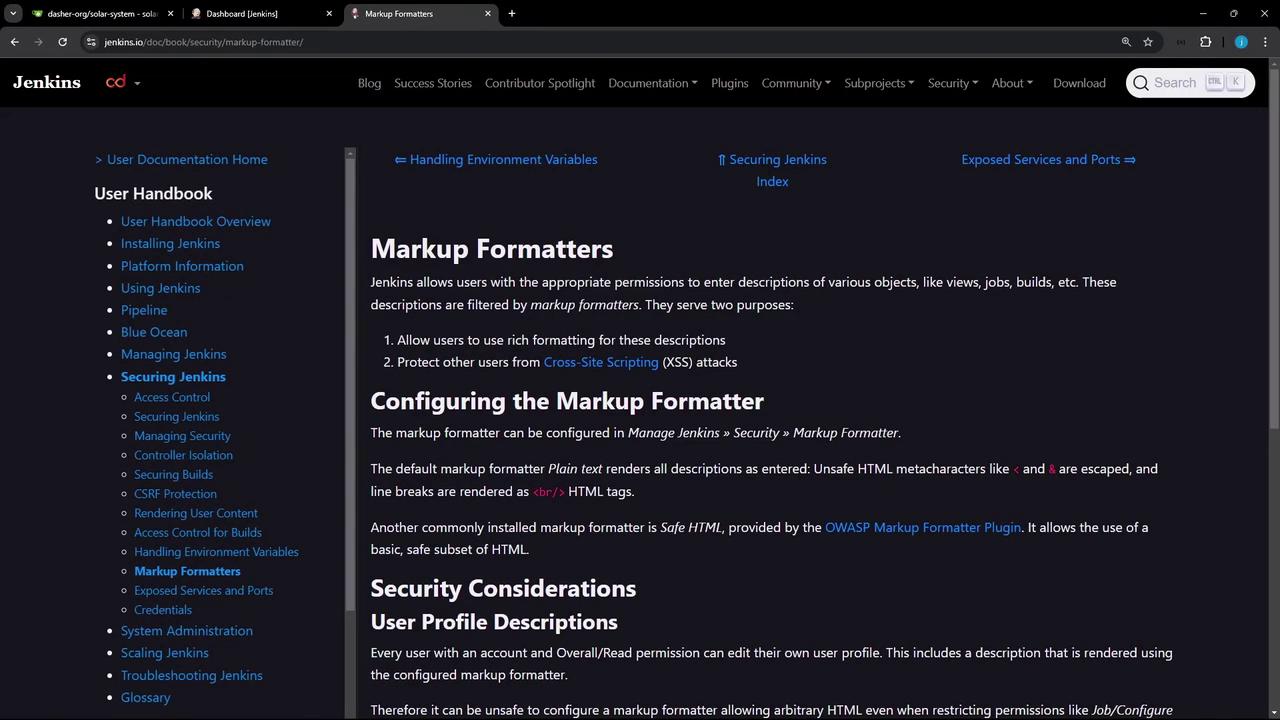Open the tab search dropdown arrow
This screenshot has width=1280, height=720.
click(13, 14)
